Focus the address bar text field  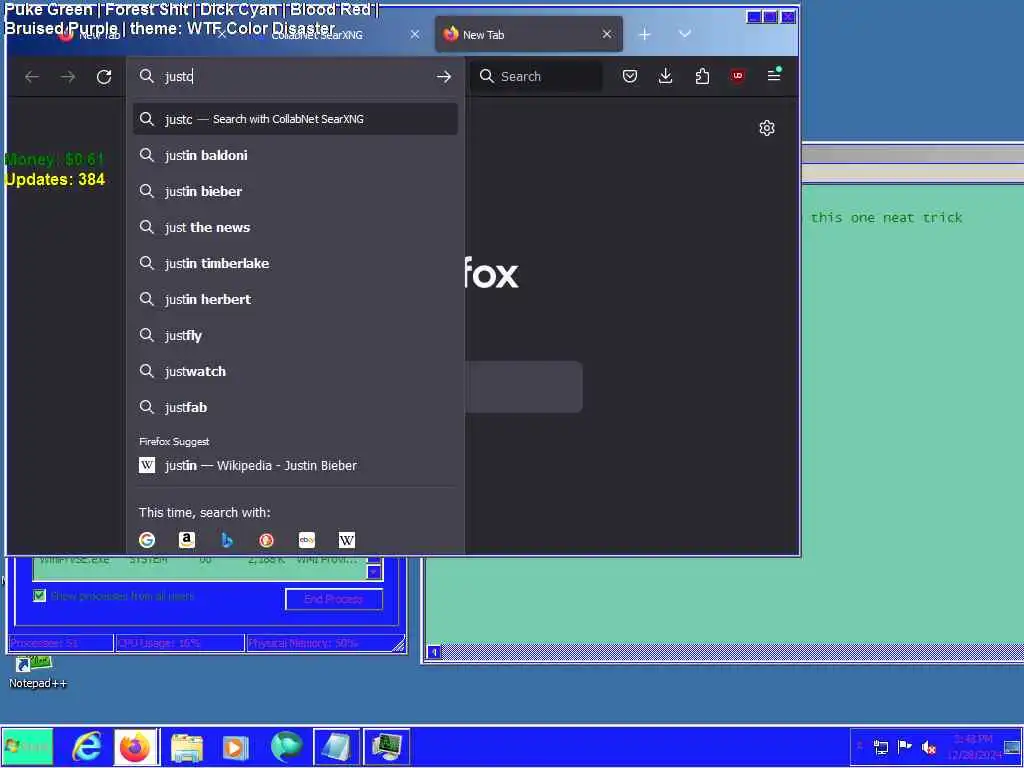point(297,77)
